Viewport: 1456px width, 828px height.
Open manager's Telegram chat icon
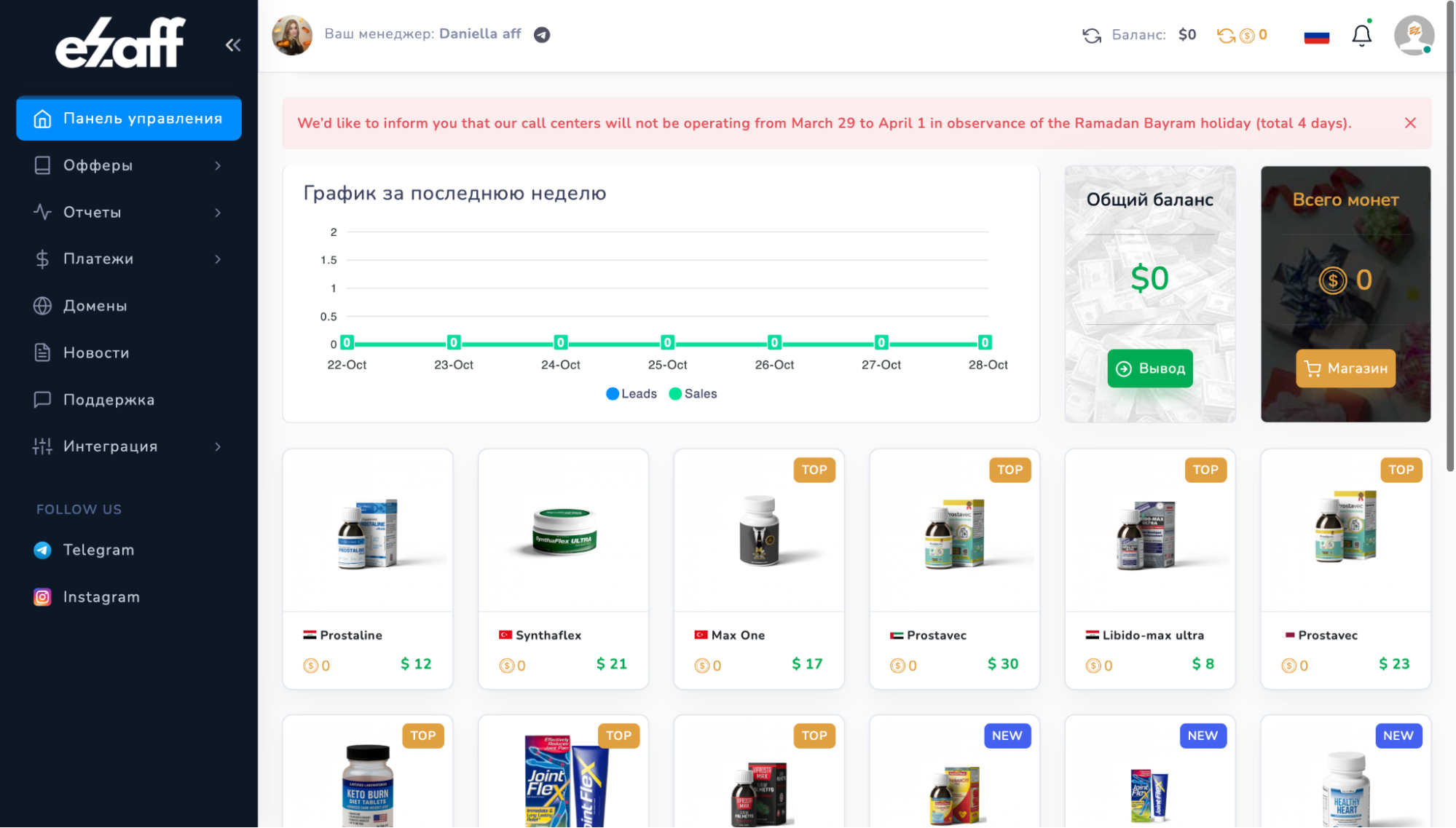tap(542, 35)
